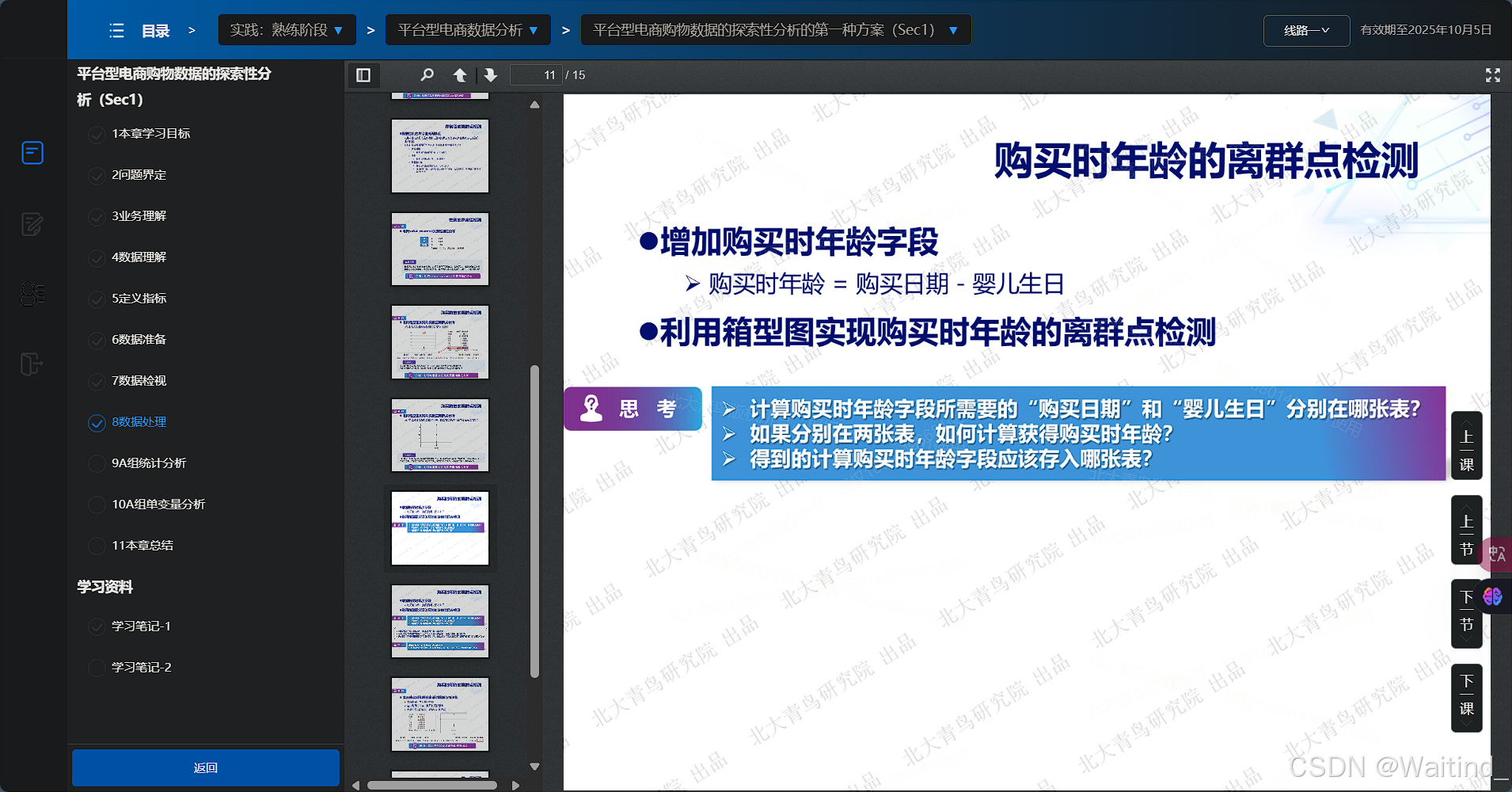Go to previous PDF page arrow

click(460, 75)
